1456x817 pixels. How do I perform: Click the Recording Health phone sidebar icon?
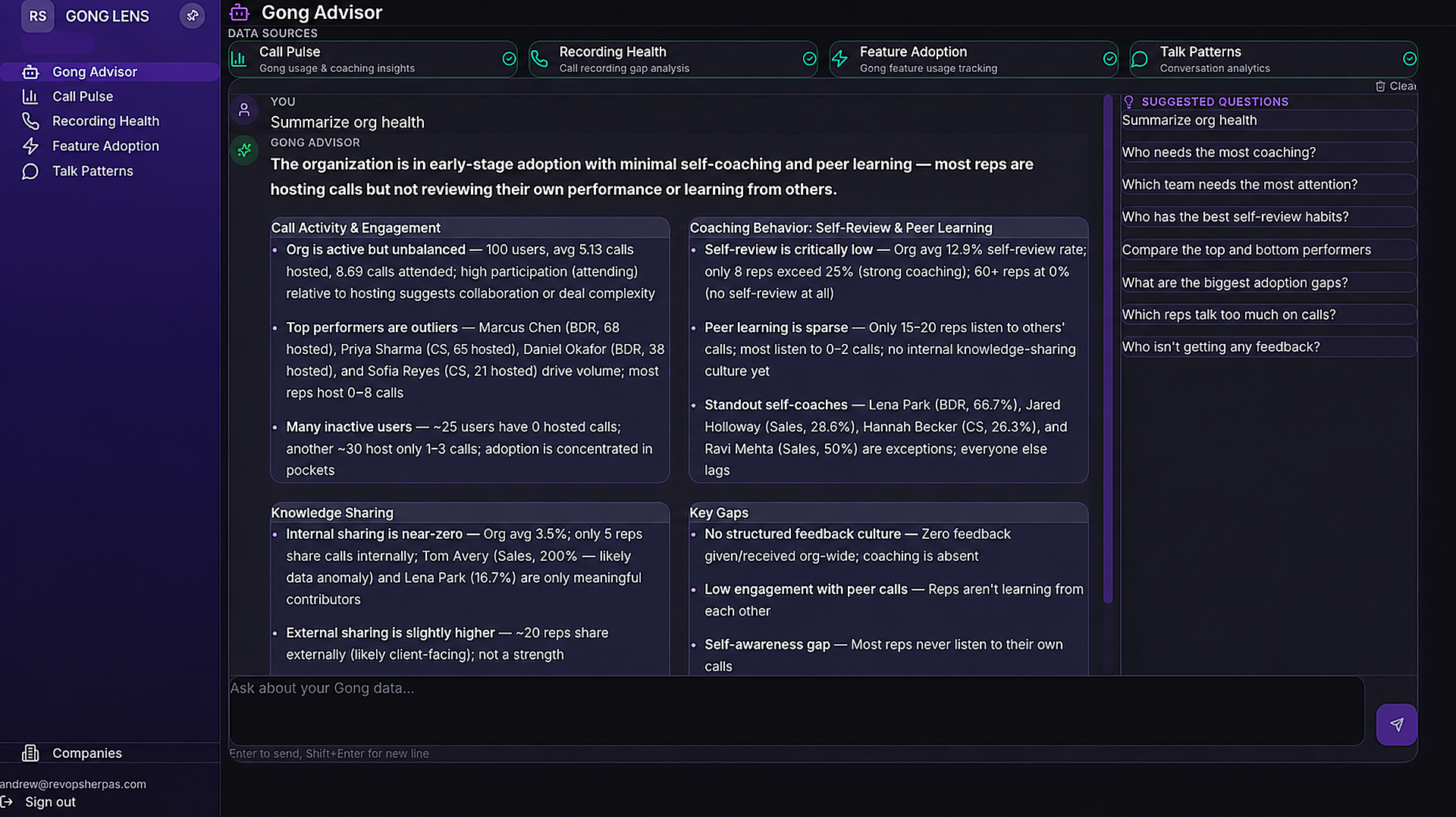click(30, 121)
